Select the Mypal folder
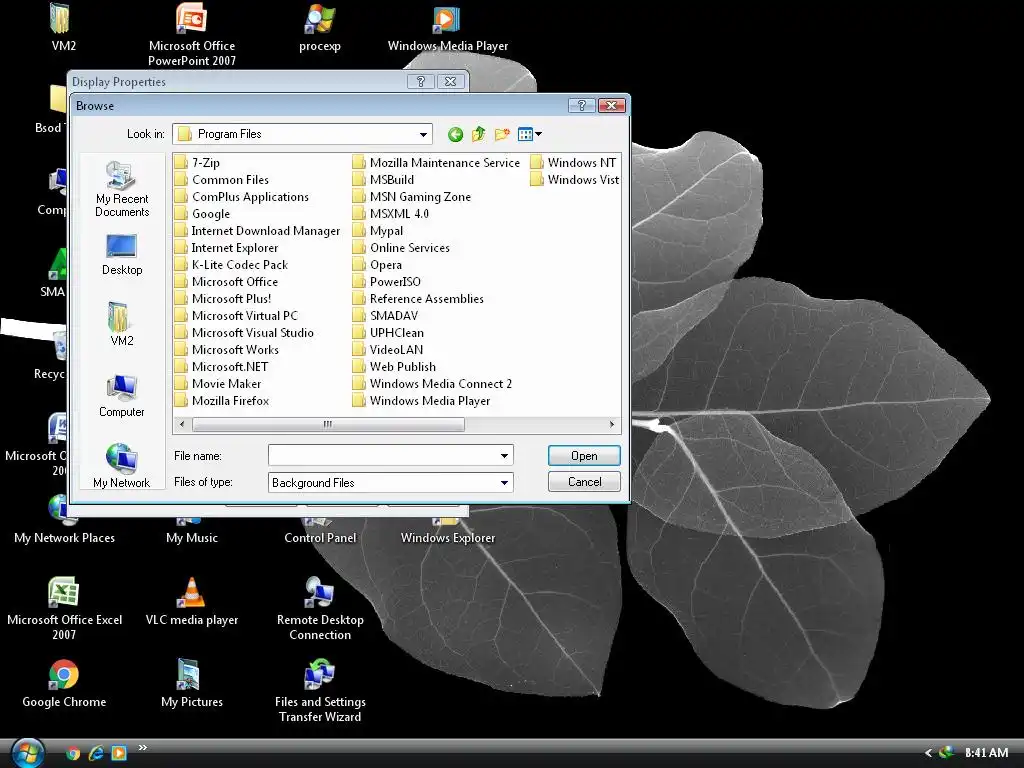This screenshot has height=768, width=1024. point(377,231)
